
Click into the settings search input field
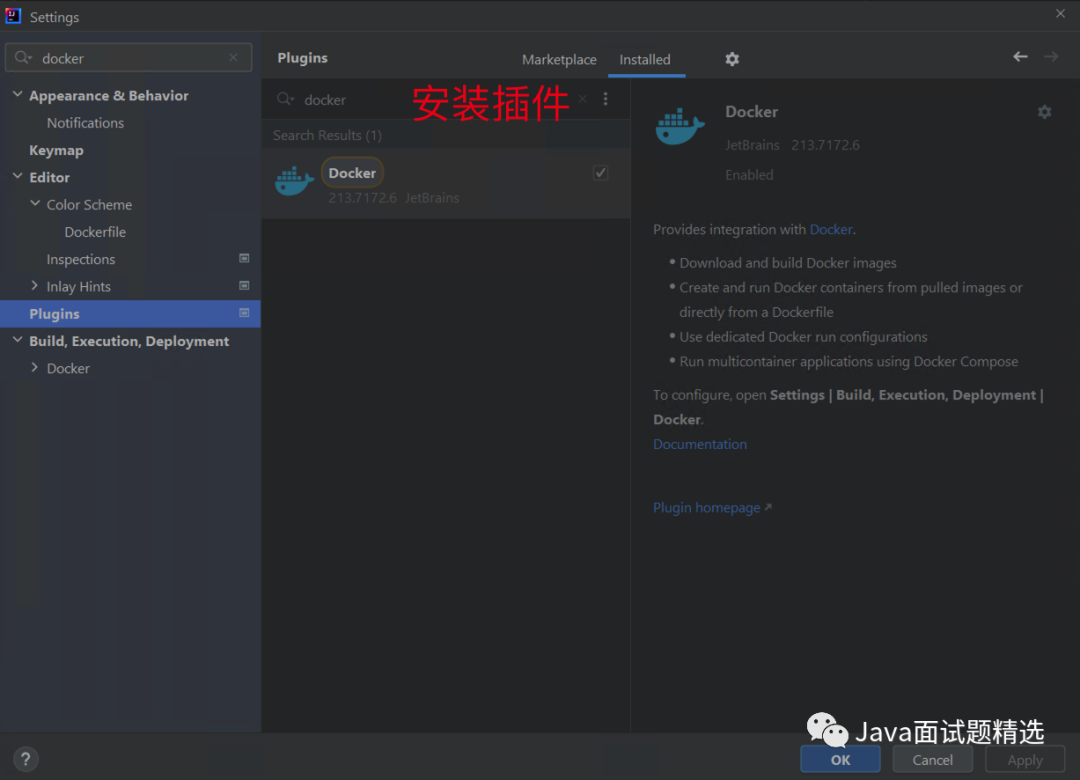(x=128, y=58)
